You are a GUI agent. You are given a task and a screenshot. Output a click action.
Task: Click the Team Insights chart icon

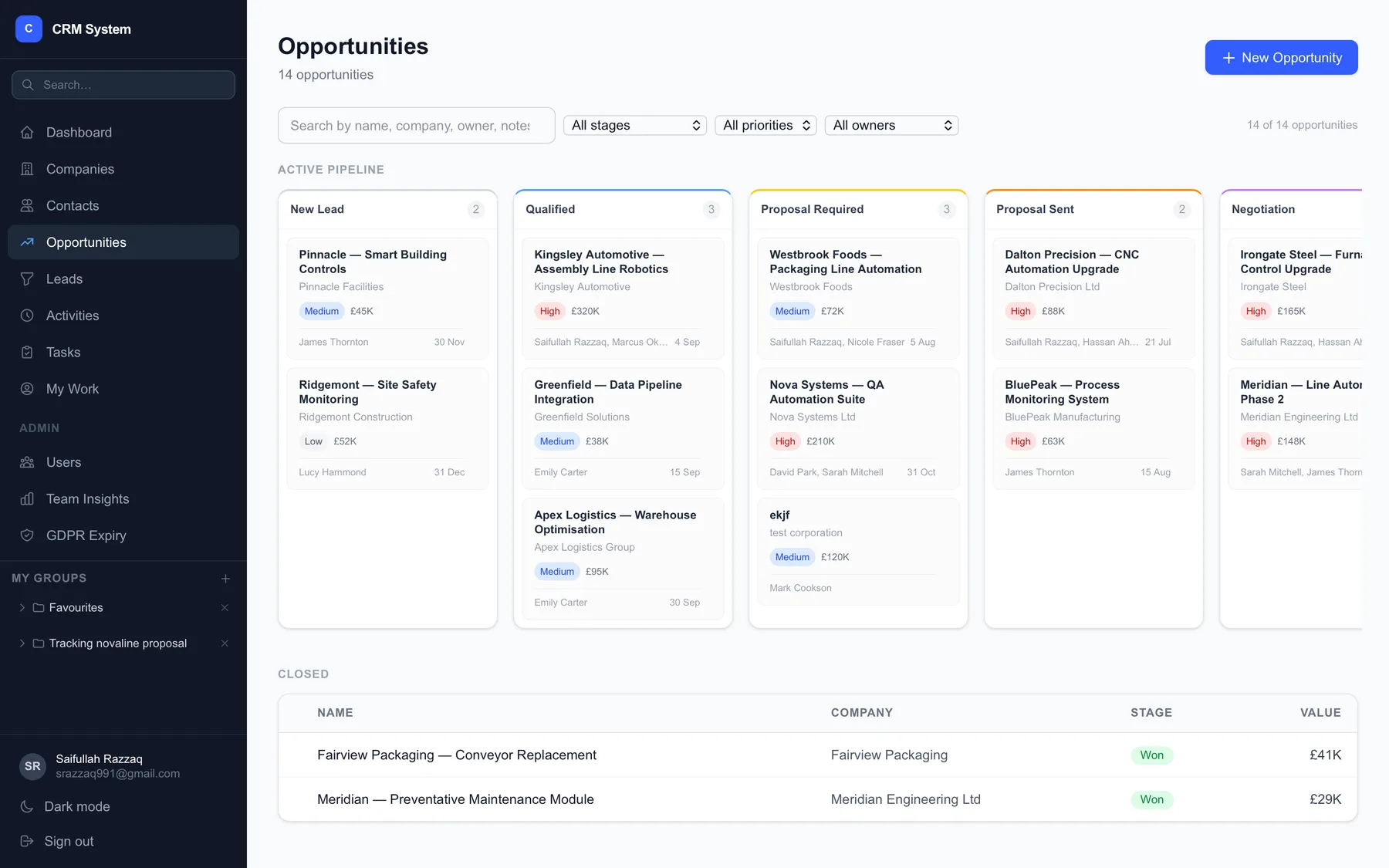coord(27,499)
